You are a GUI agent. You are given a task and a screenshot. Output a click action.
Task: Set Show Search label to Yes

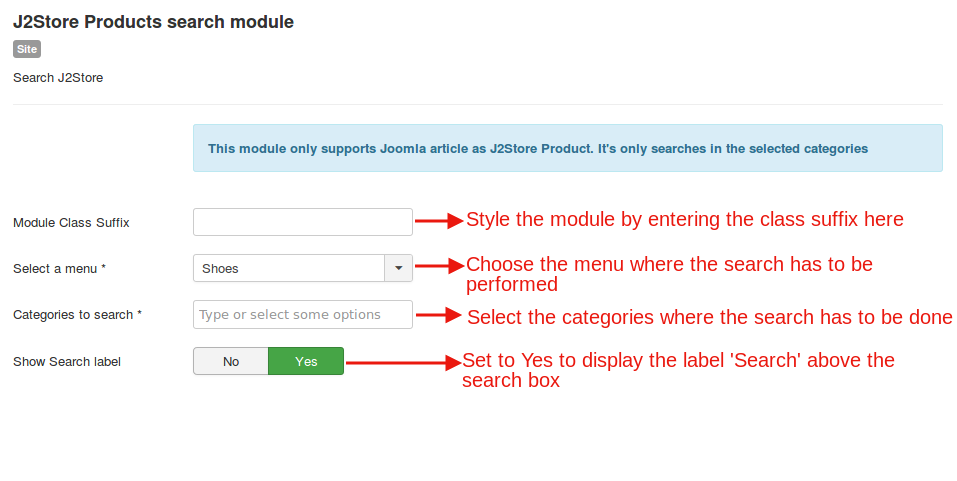tap(306, 361)
